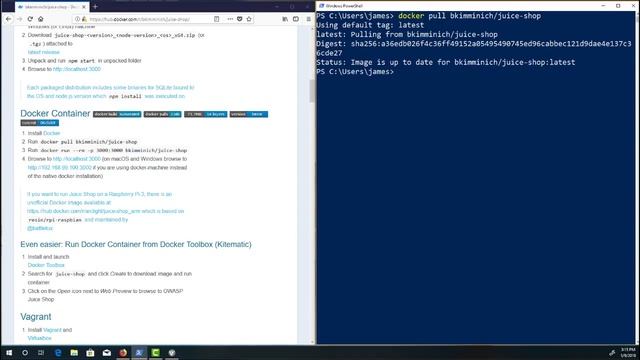Click the browser page vertical scrollbar
Image resolution: width=640 pixels, height=360 pixels.
(312, 92)
